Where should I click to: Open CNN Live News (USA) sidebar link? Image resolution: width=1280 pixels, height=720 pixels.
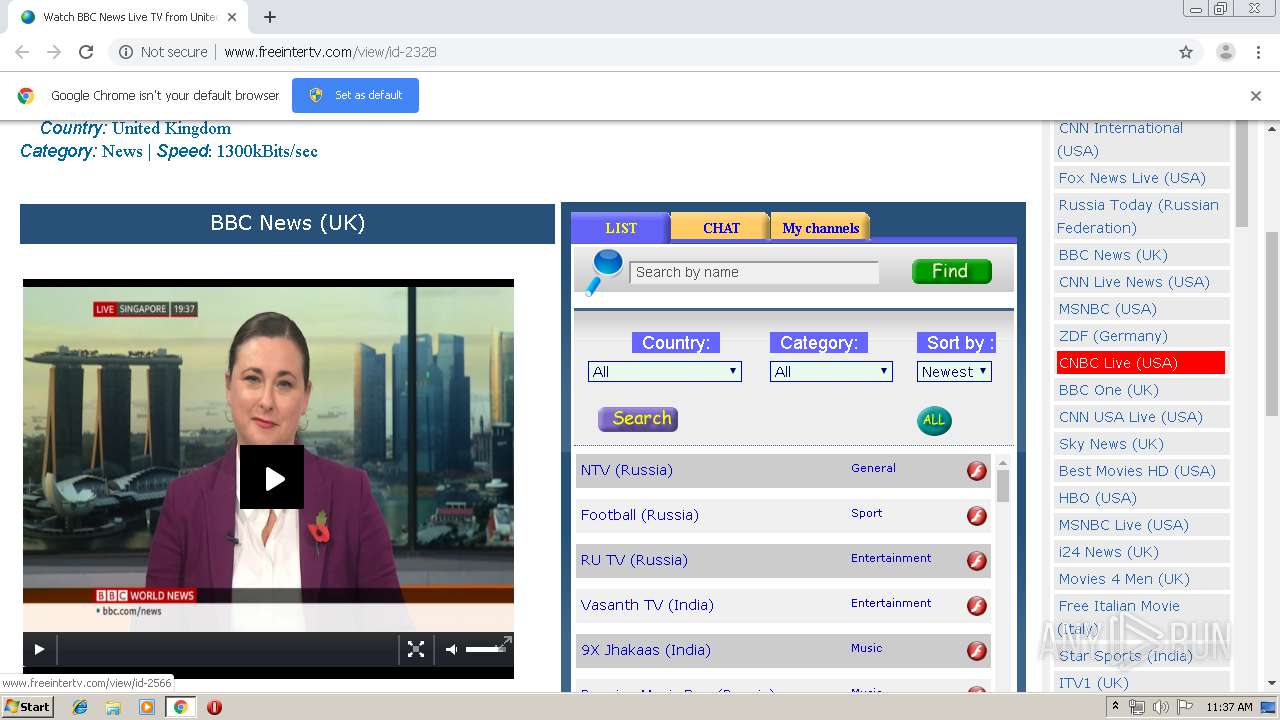click(1134, 282)
